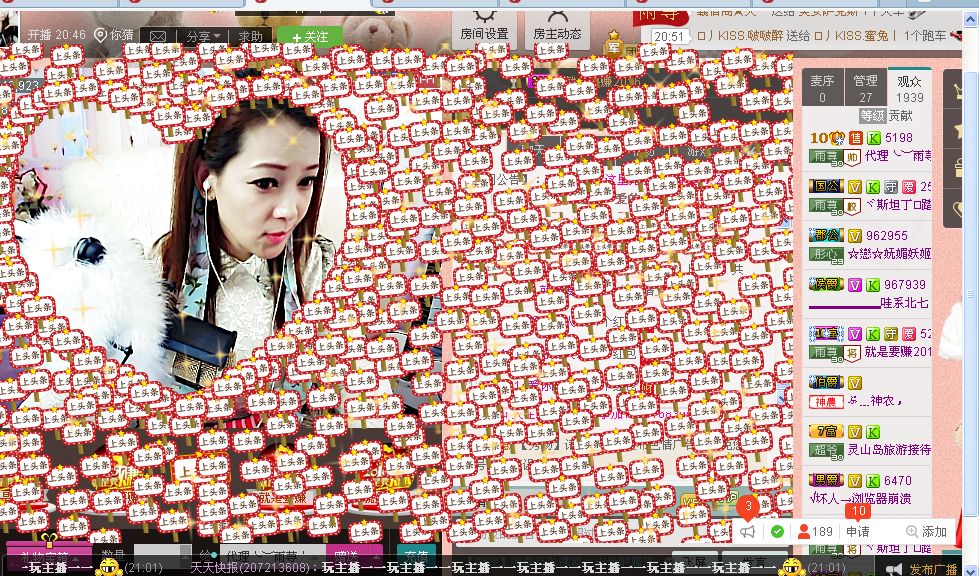Switch to the 管理 management tab

[x=865, y=88]
